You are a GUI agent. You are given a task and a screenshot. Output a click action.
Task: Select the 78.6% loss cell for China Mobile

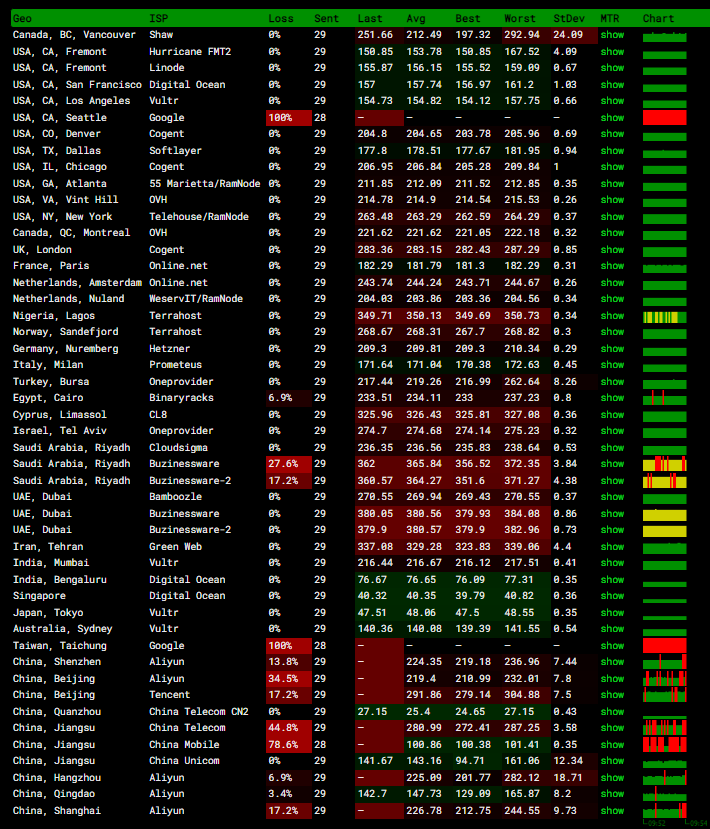click(289, 744)
